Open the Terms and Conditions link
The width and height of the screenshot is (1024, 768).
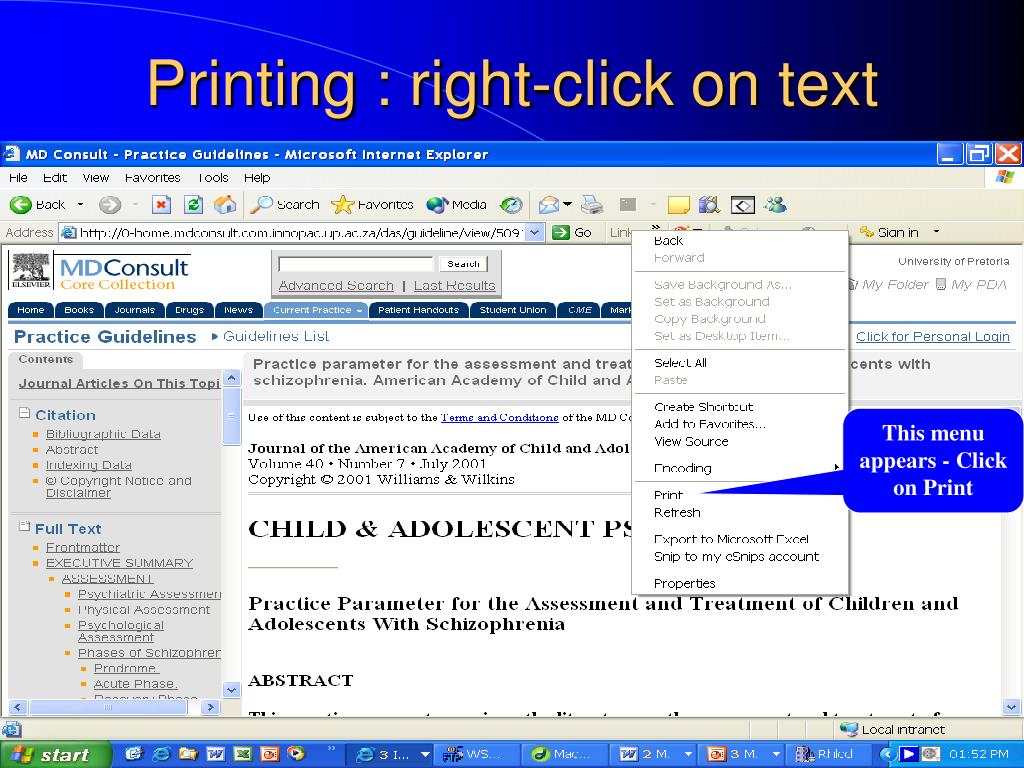(500, 417)
